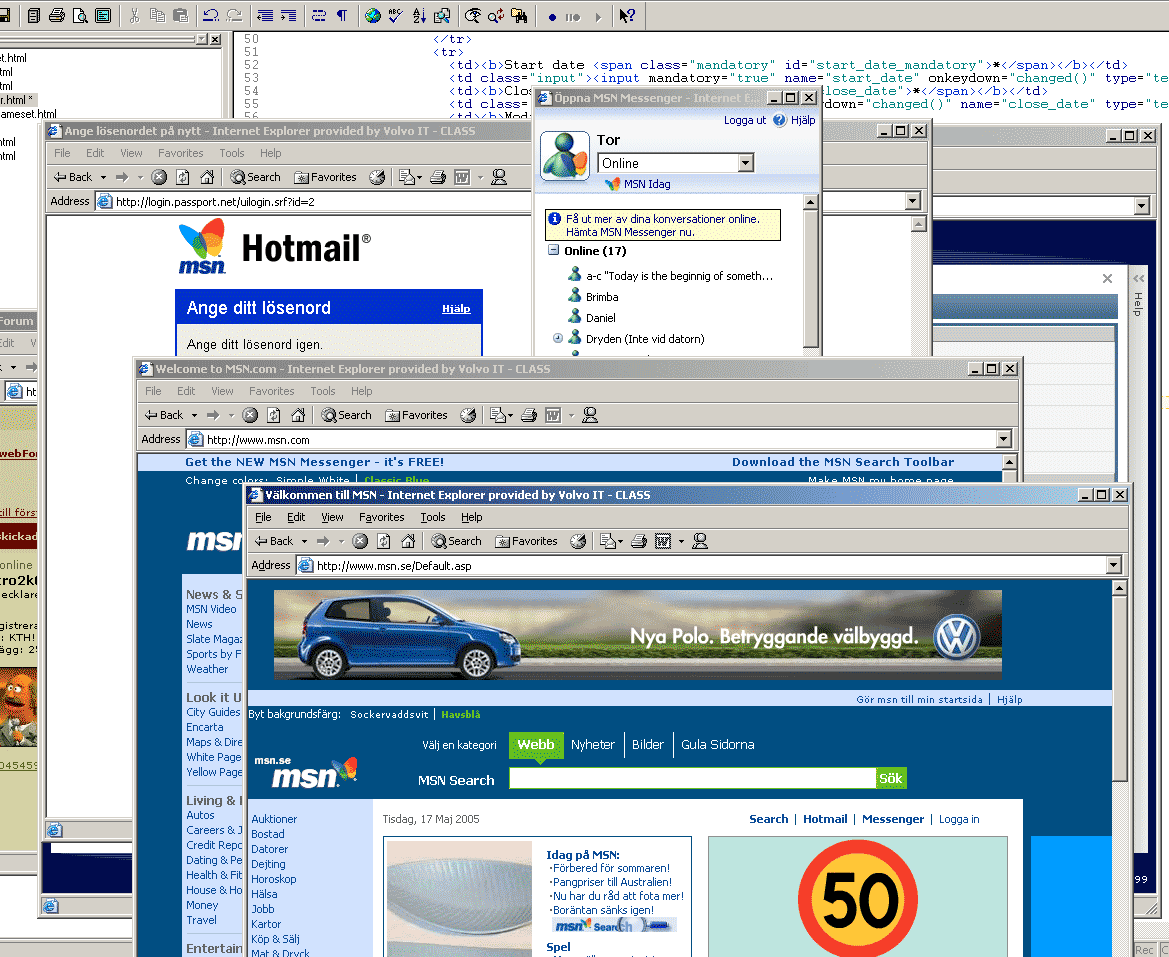Collapse the Online (17) contact group

tap(553, 250)
